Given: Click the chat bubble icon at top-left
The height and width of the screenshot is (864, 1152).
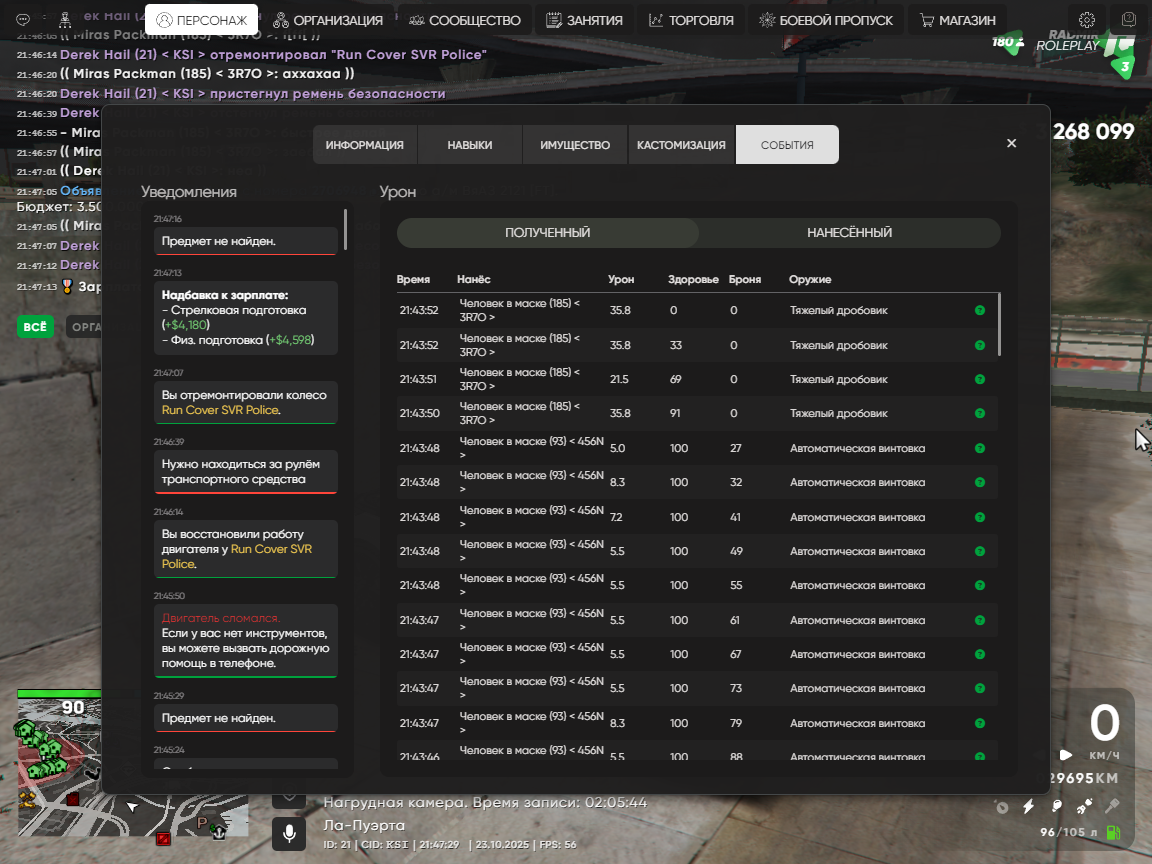Looking at the screenshot, I should pyautogui.click(x=24, y=20).
